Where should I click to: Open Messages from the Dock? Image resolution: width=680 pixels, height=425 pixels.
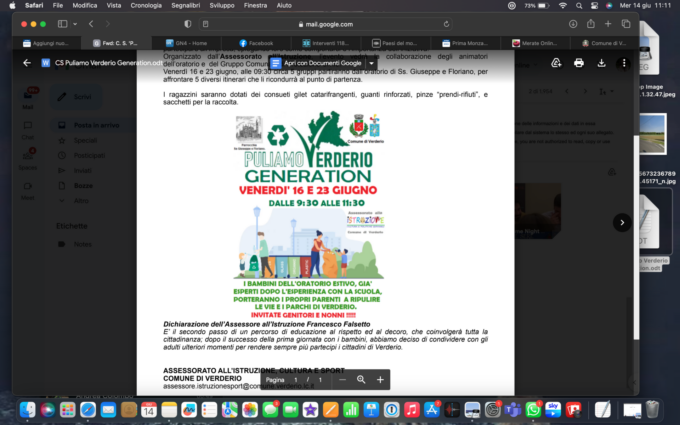point(270,409)
